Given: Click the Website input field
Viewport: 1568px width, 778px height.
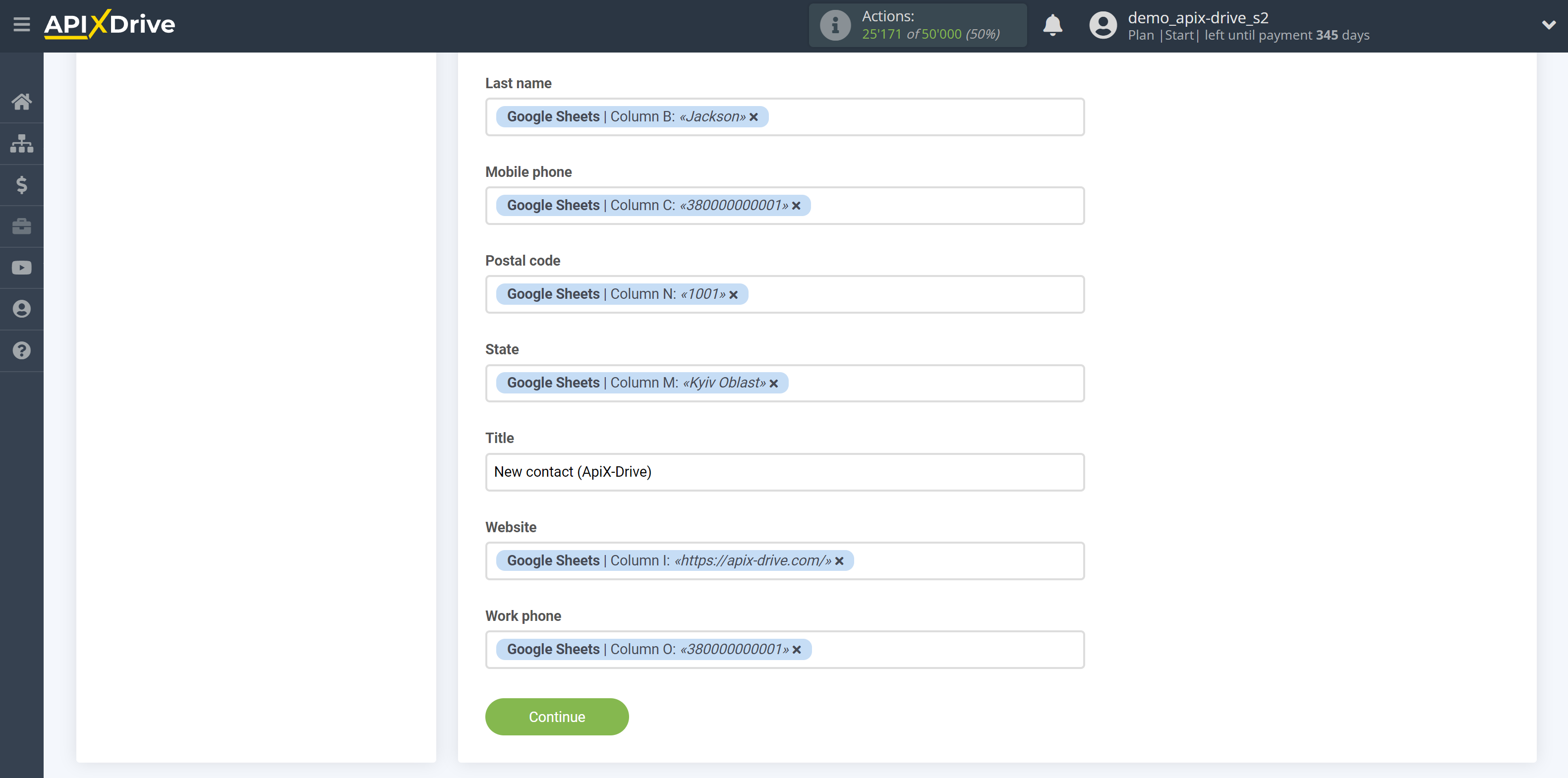Looking at the screenshot, I should click(785, 561).
